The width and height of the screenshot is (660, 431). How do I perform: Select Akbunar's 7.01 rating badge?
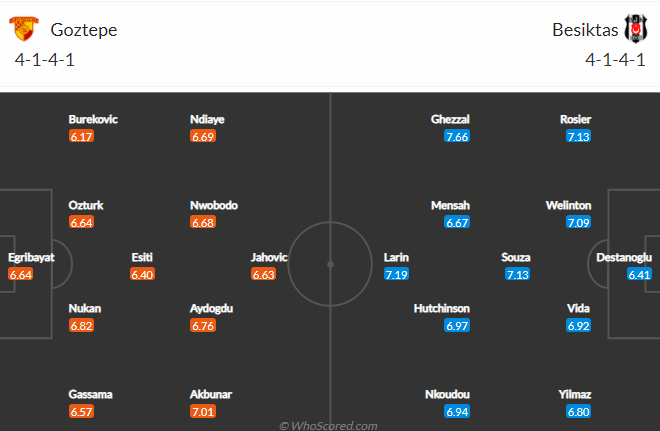point(203,411)
